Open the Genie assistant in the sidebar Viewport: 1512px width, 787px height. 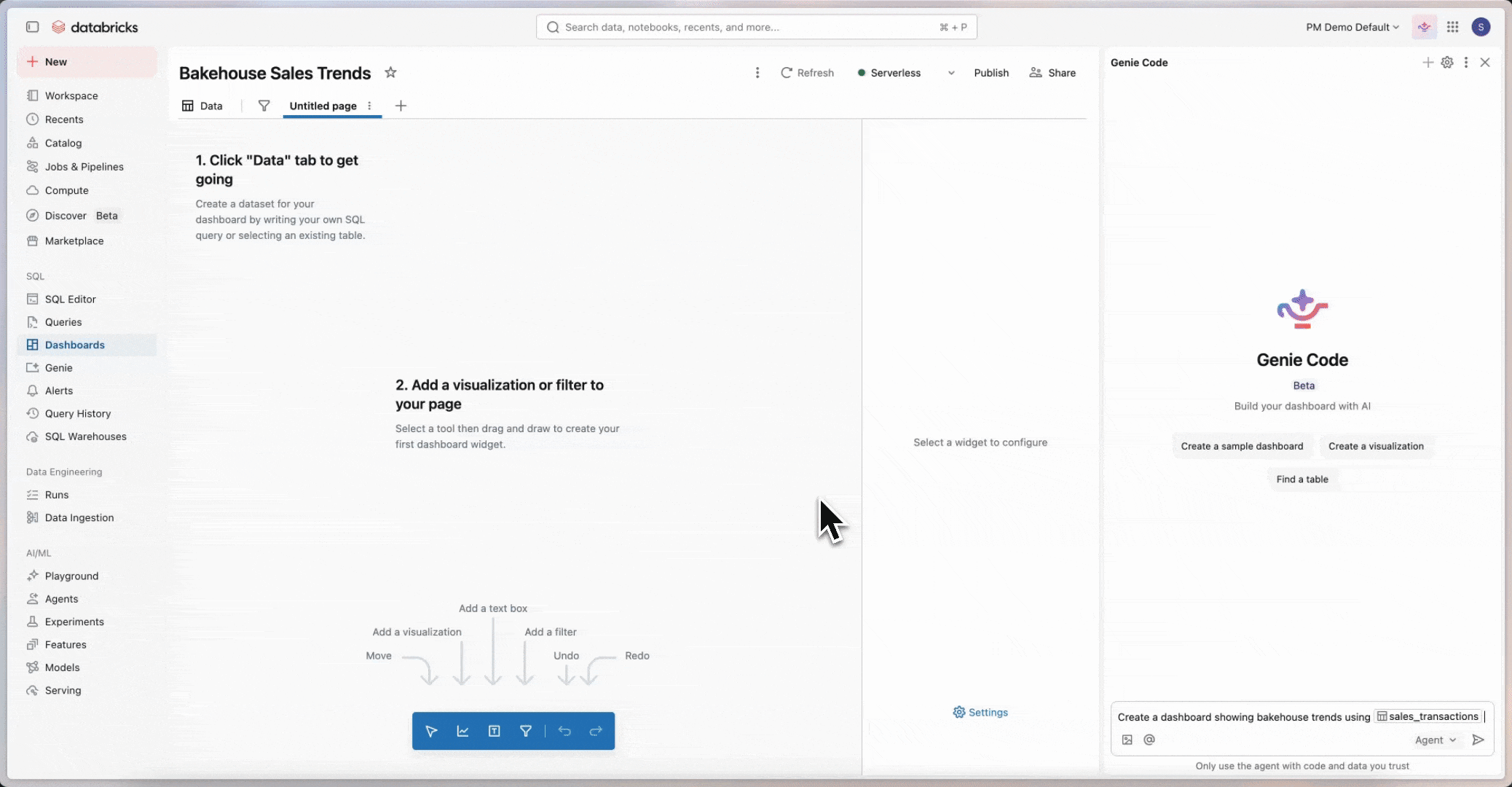coord(58,367)
